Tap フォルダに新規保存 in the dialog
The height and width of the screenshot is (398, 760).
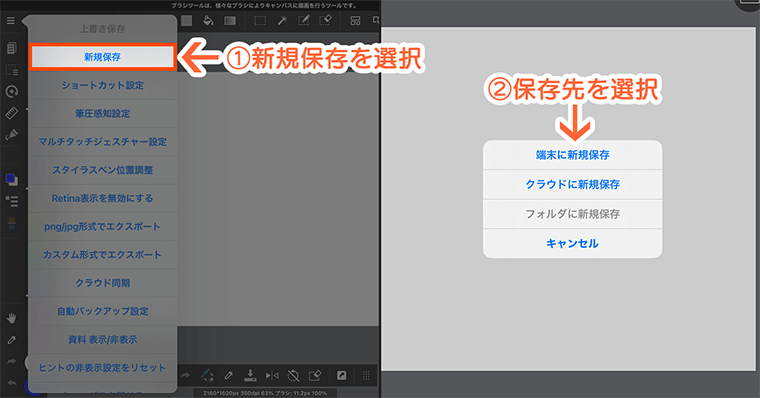pos(572,214)
